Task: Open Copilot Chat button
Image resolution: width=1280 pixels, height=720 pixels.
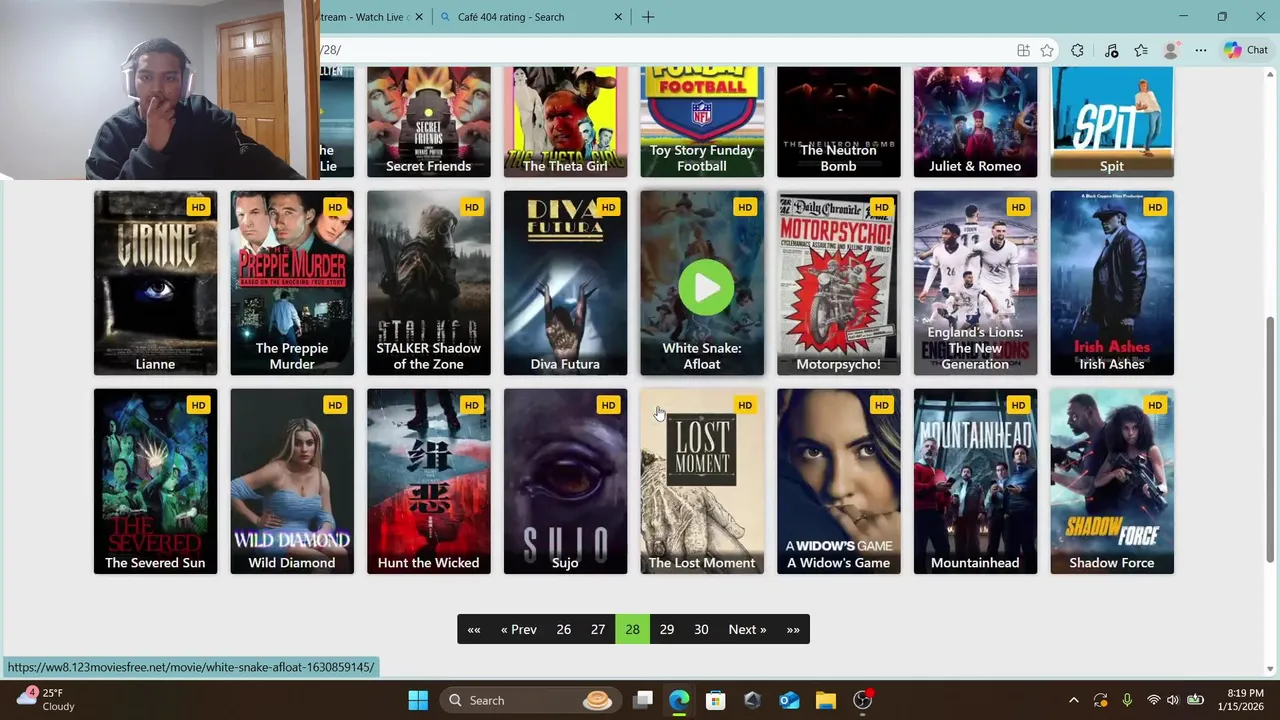Action: tap(1245, 50)
